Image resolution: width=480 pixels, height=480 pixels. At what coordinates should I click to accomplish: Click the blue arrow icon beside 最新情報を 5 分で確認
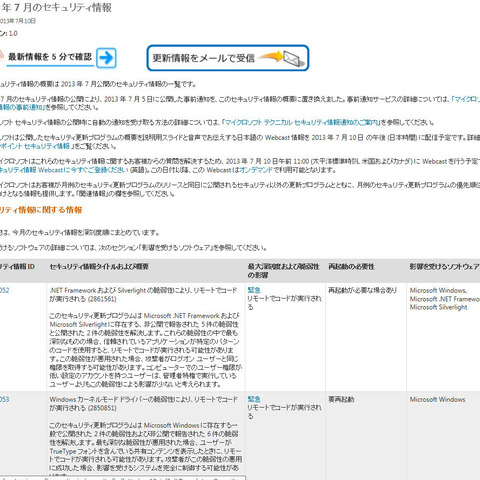(x=106, y=58)
